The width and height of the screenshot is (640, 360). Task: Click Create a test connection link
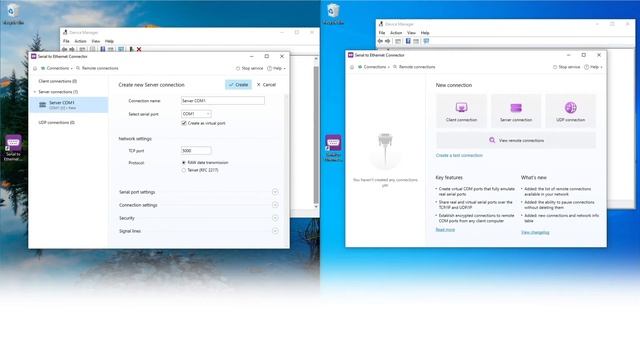(x=459, y=156)
